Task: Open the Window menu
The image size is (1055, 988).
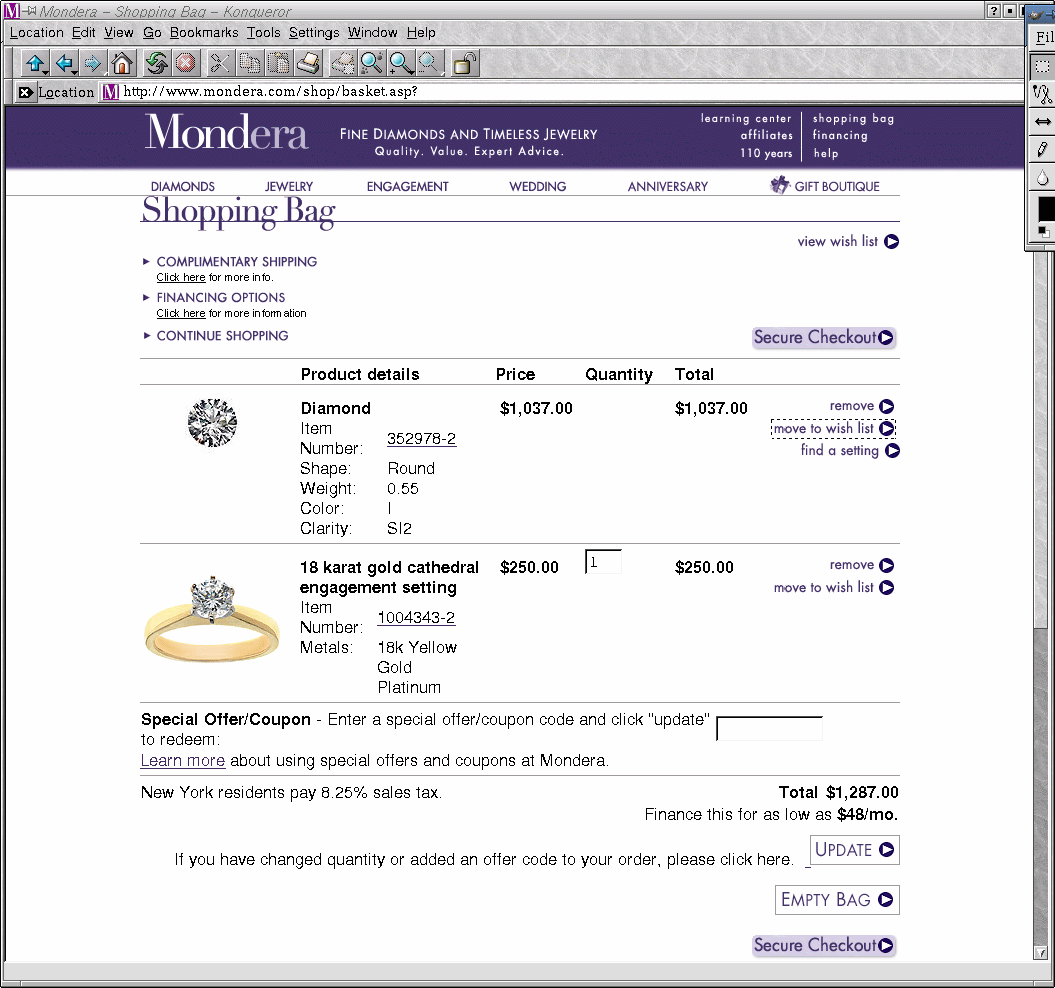Action: click(x=373, y=32)
